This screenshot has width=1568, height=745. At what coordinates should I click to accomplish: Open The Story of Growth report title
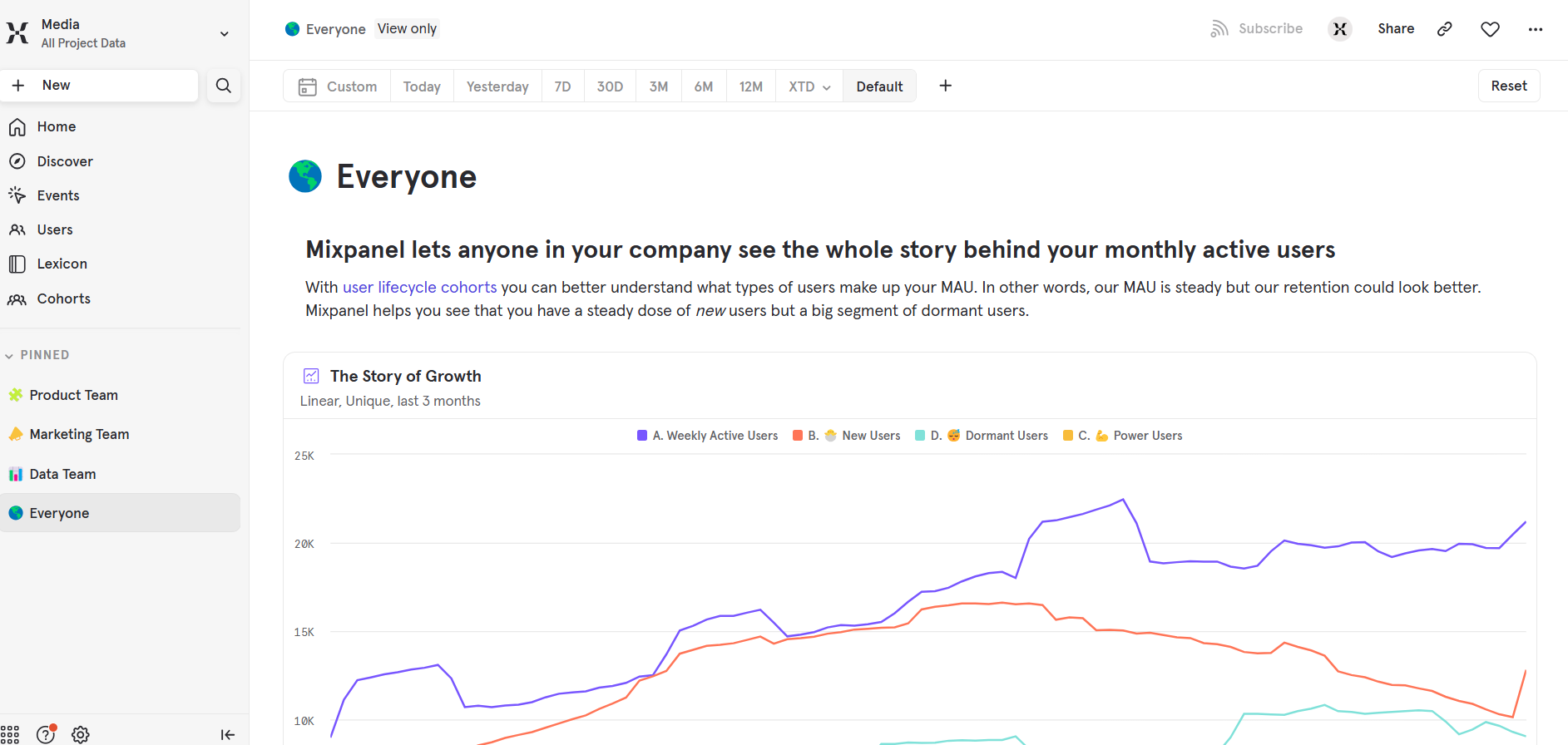pyautogui.click(x=405, y=376)
